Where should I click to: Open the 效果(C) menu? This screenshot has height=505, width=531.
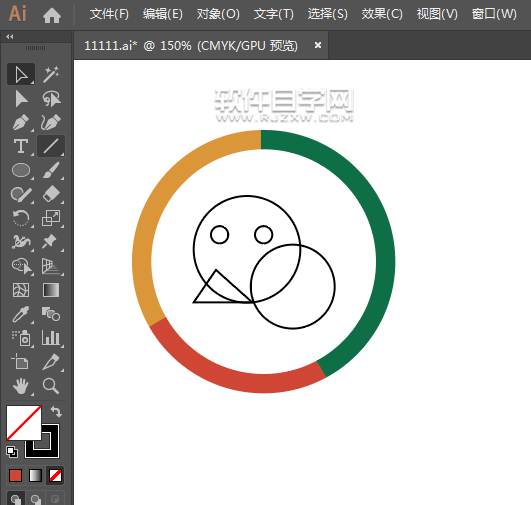pyautogui.click(x=382, y=14)
